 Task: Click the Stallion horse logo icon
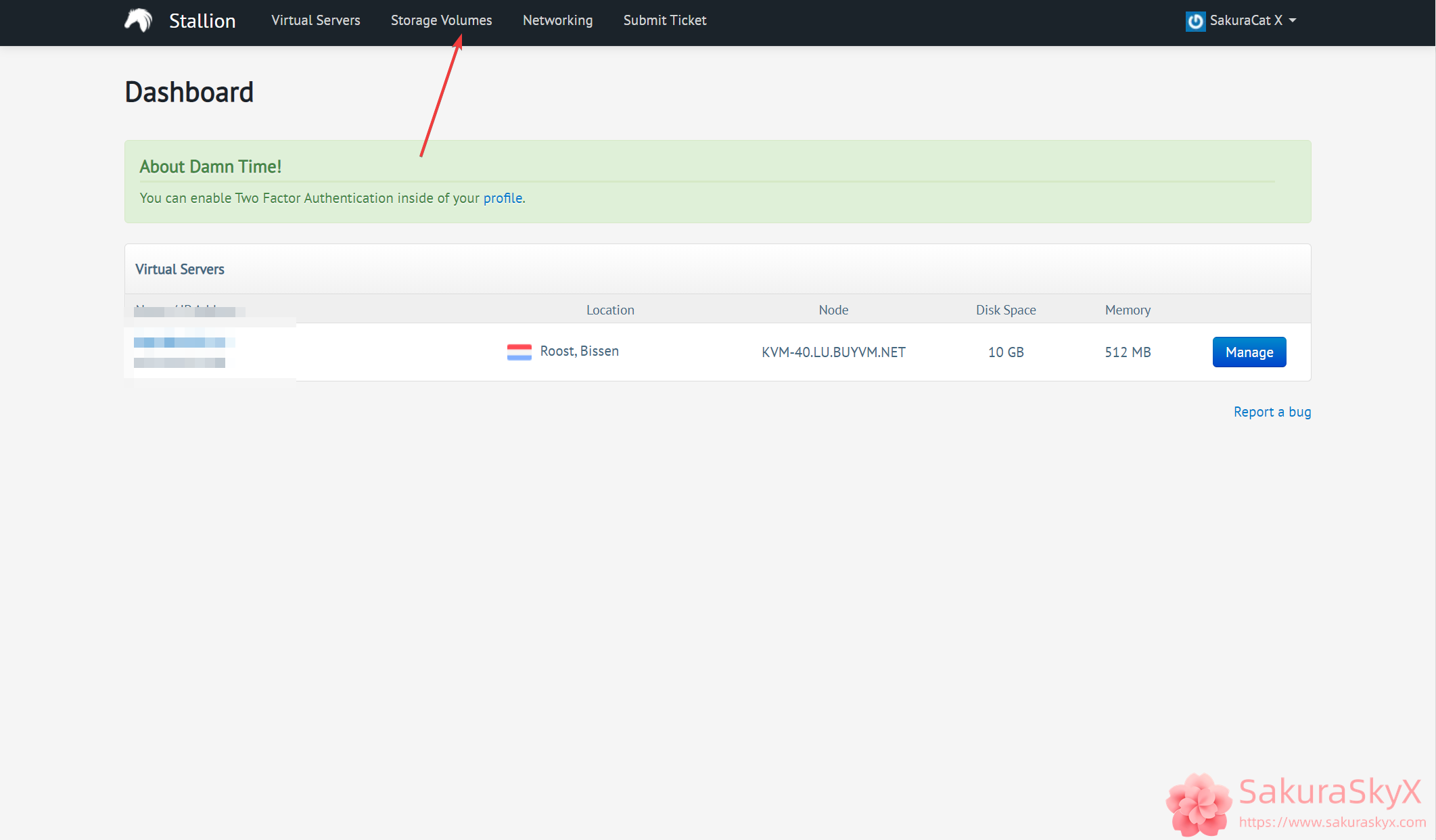(139, 20)
